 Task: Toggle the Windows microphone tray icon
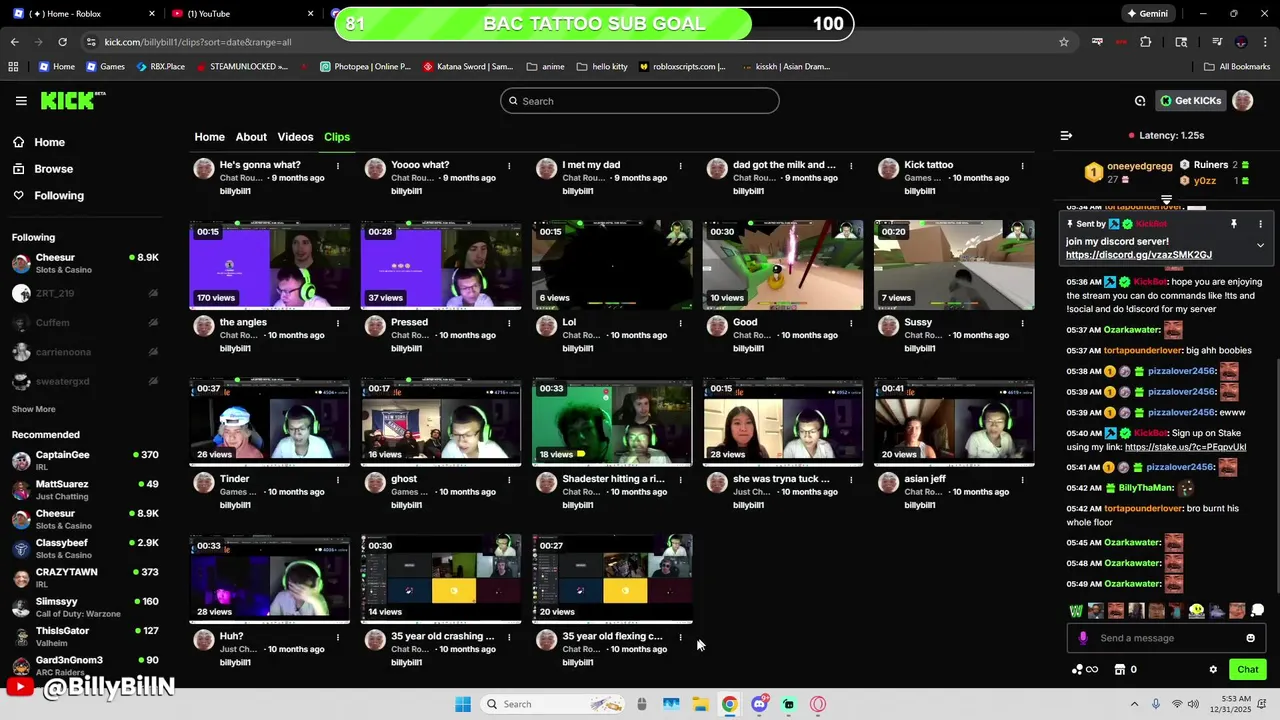click(1156, 704)
